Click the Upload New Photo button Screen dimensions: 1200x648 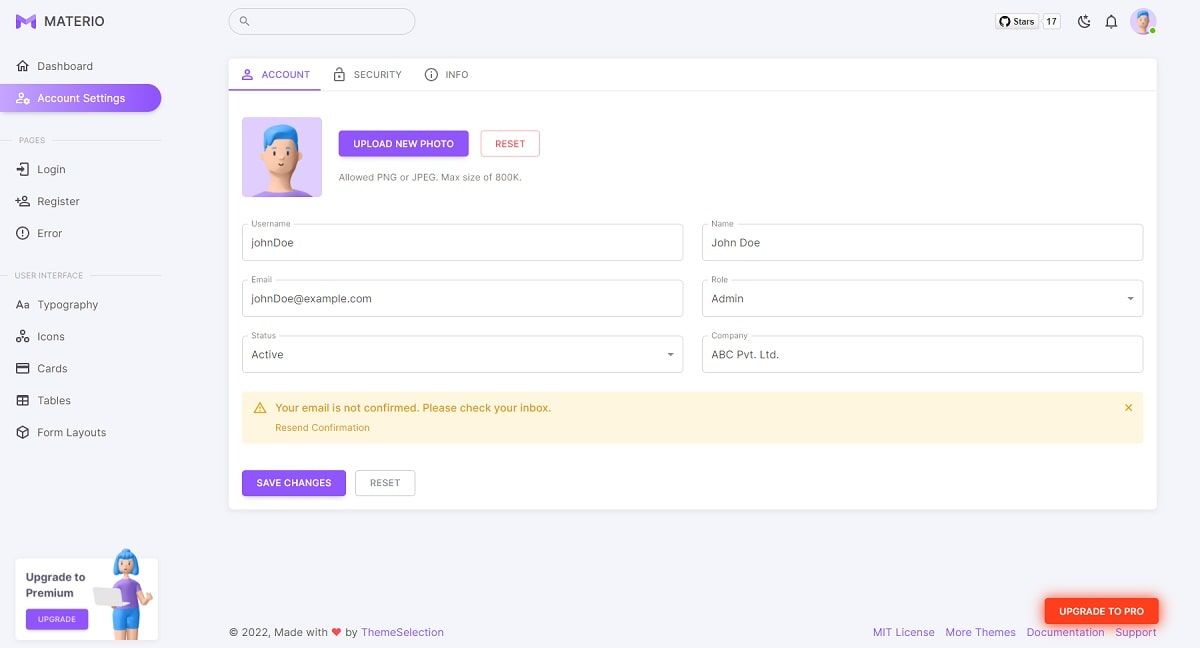point(403,143)
